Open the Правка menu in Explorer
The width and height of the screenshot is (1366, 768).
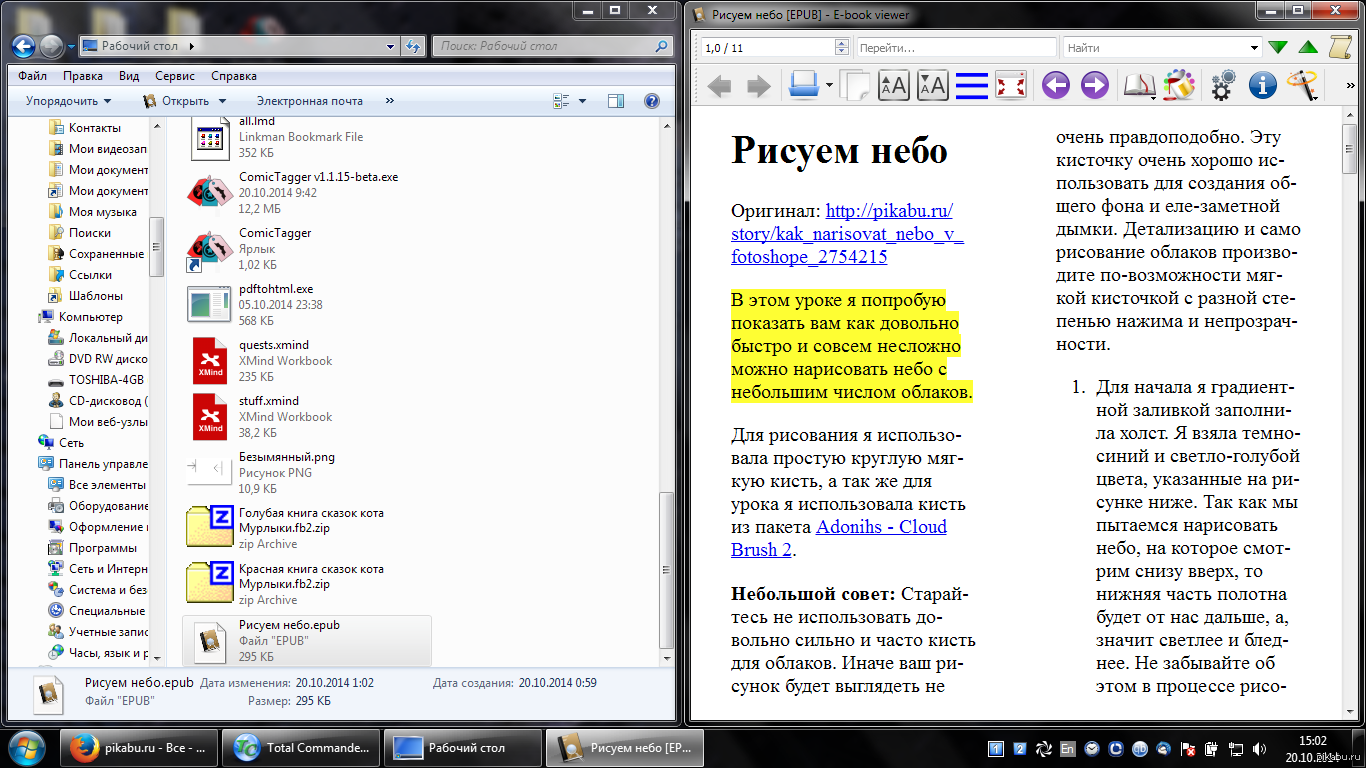point(82,76)
